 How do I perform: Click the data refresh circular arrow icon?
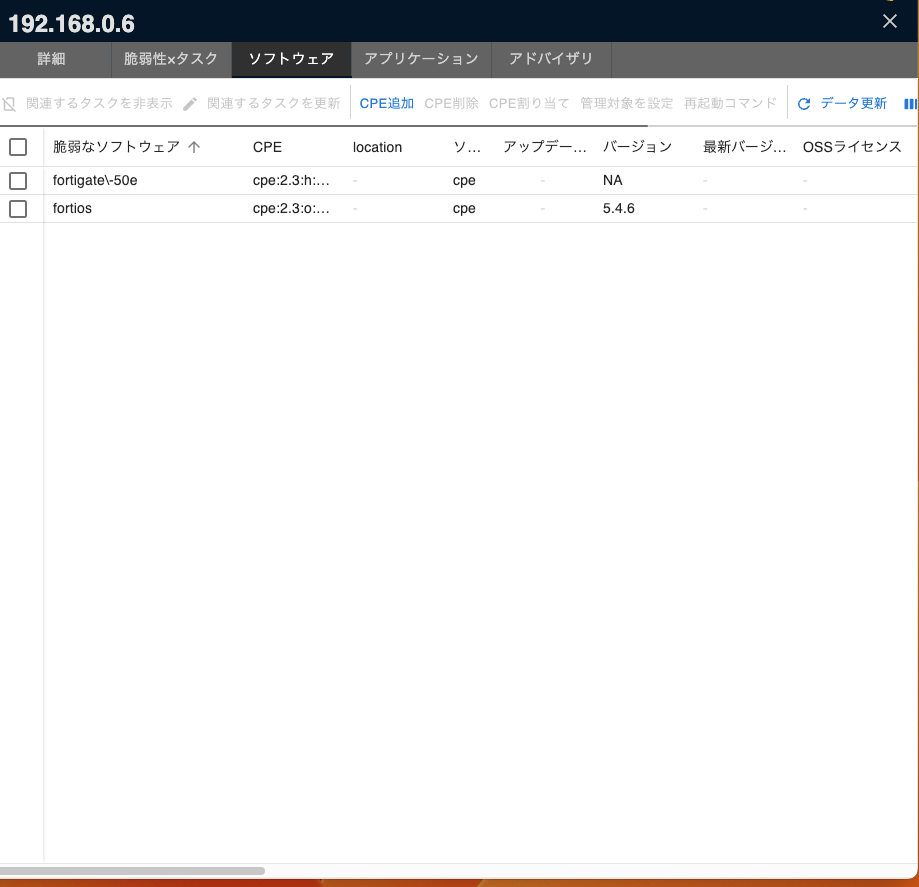[804, 104]
